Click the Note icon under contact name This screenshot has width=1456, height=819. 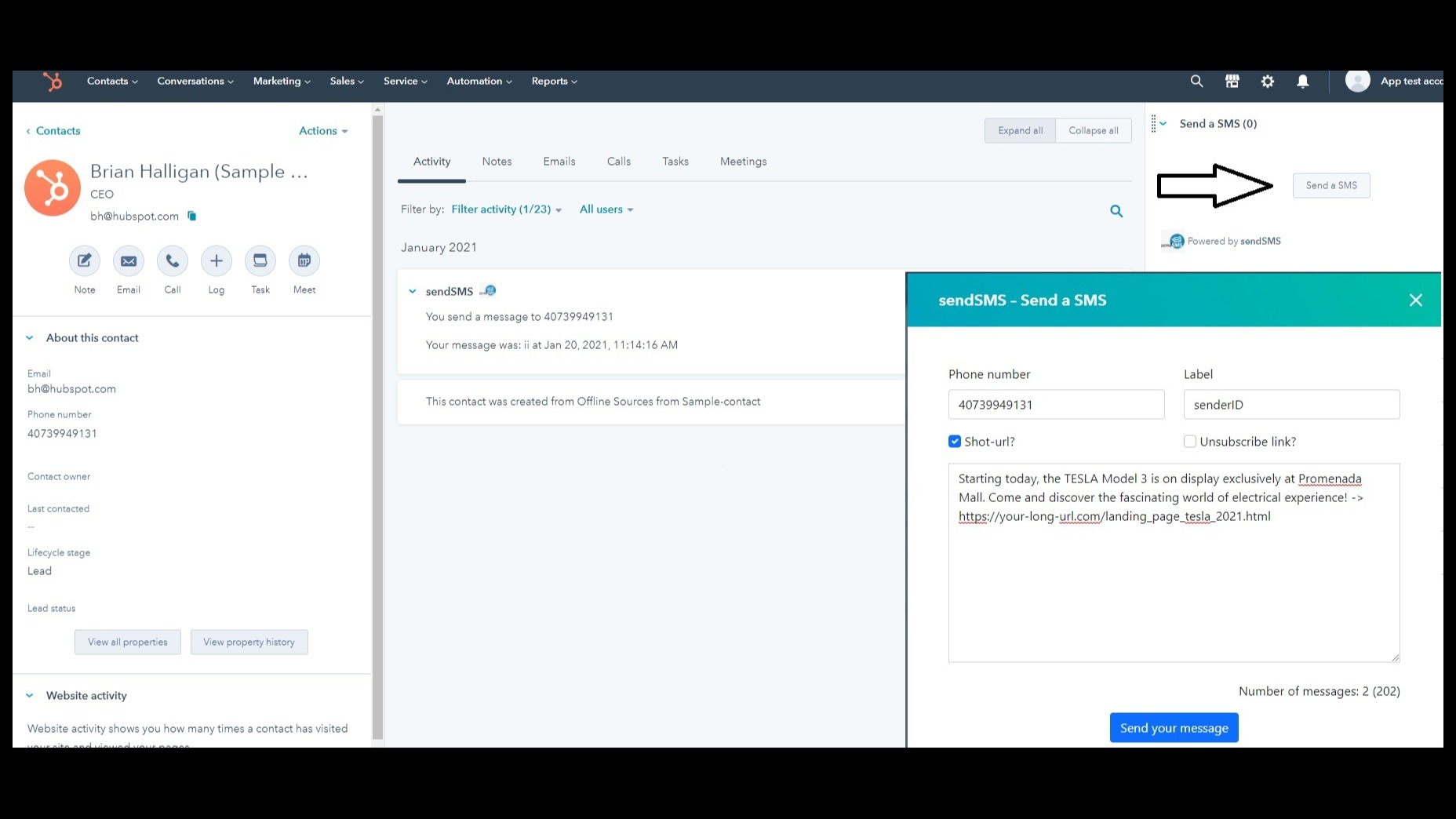click(84, 261)
